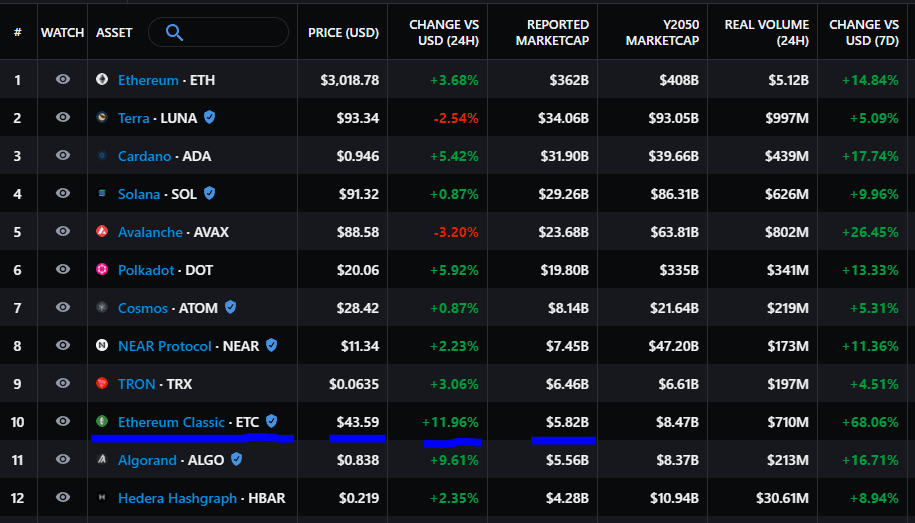Open the Ethereum Classic asset link
Viewport: 915px width, 523px height.
point(172,422)
